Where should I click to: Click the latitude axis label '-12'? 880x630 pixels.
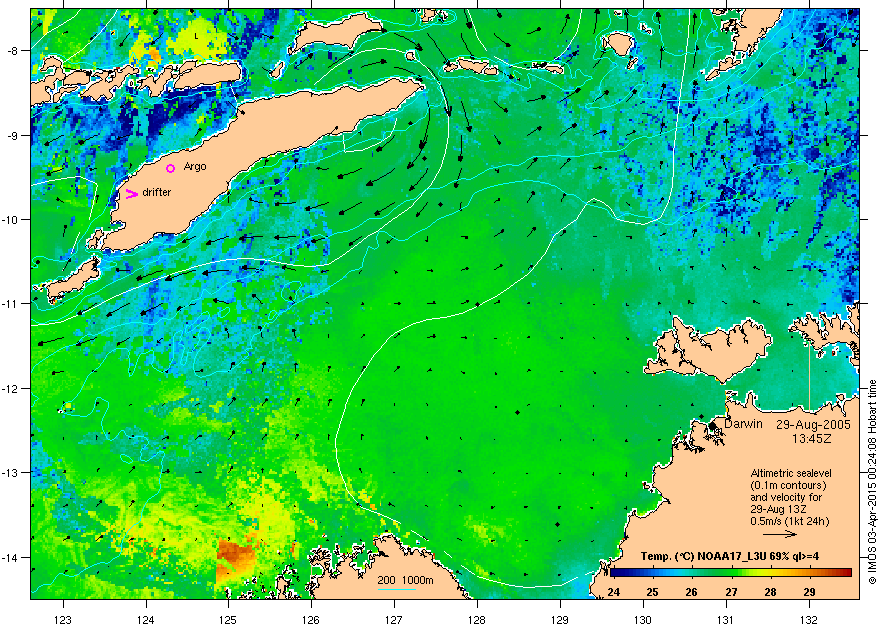pos(10,389)
